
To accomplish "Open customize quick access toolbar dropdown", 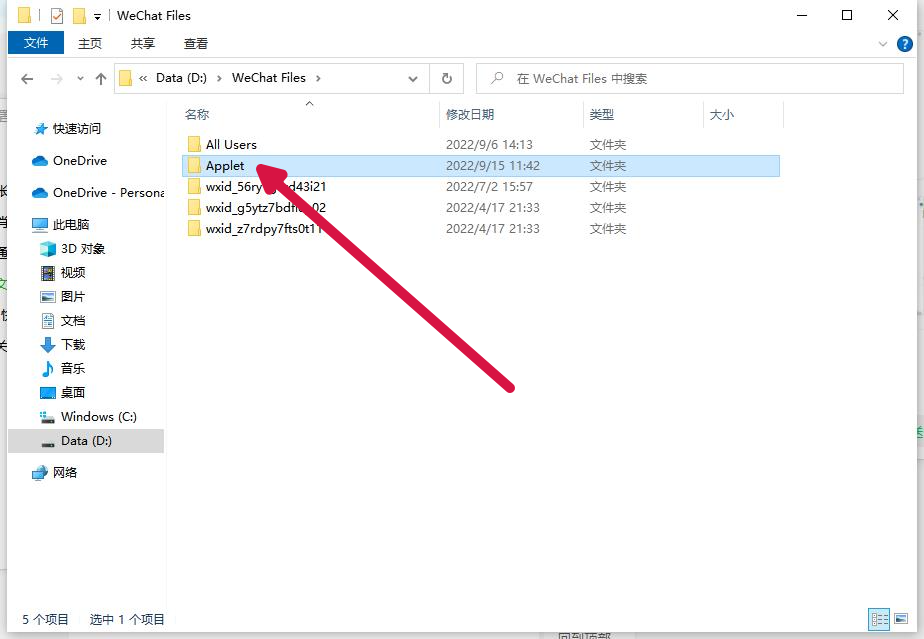I will [97, 17].
